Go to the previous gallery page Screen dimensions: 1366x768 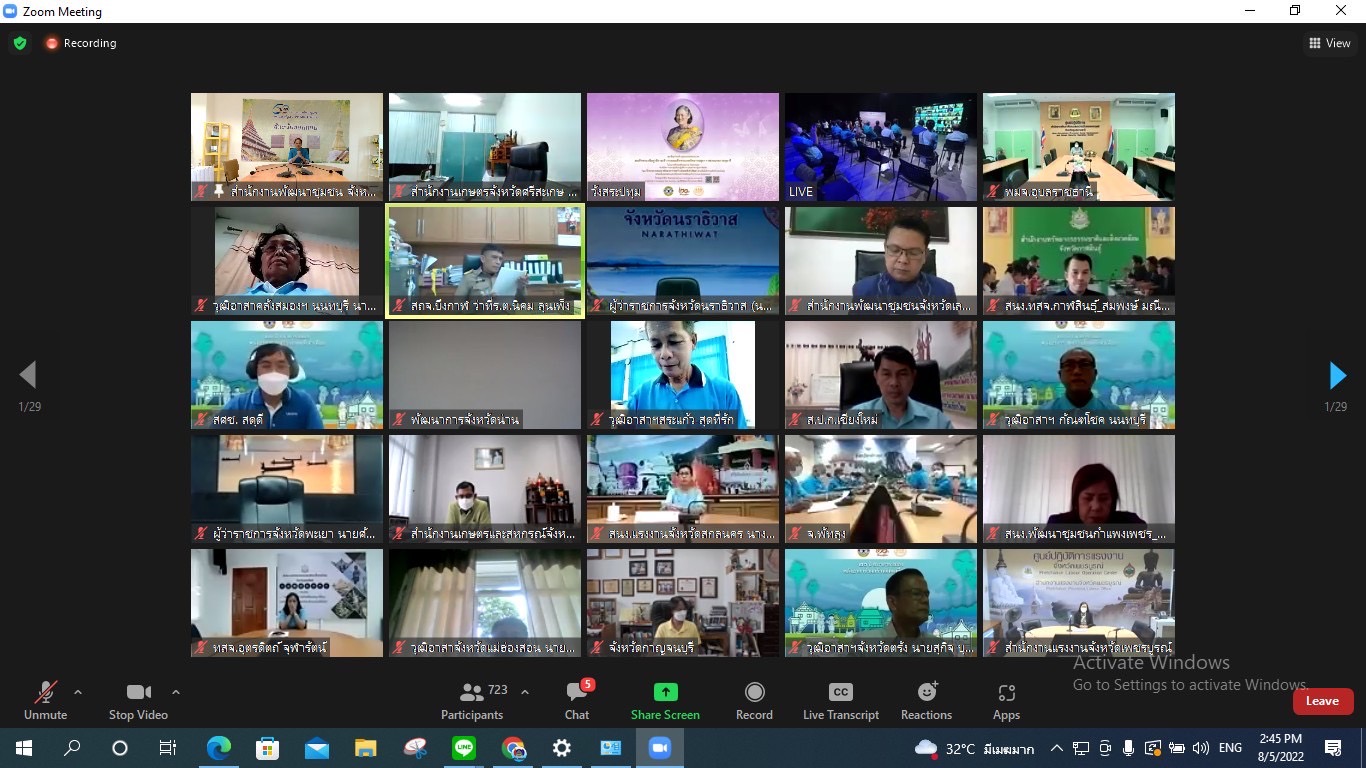pos(28,375)
